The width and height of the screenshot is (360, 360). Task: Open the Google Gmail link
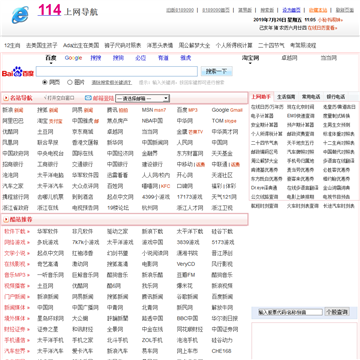coord(227,110)
